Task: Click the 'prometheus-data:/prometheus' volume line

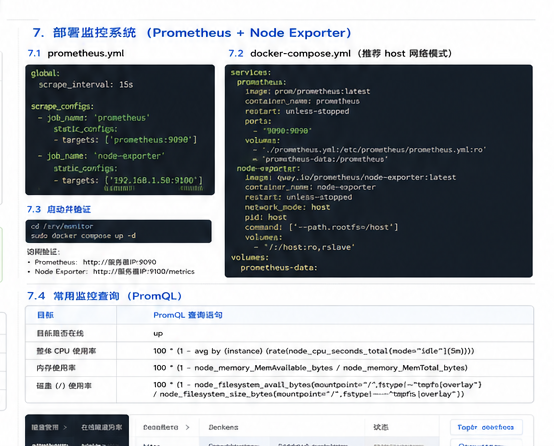Action: [320, 159]
